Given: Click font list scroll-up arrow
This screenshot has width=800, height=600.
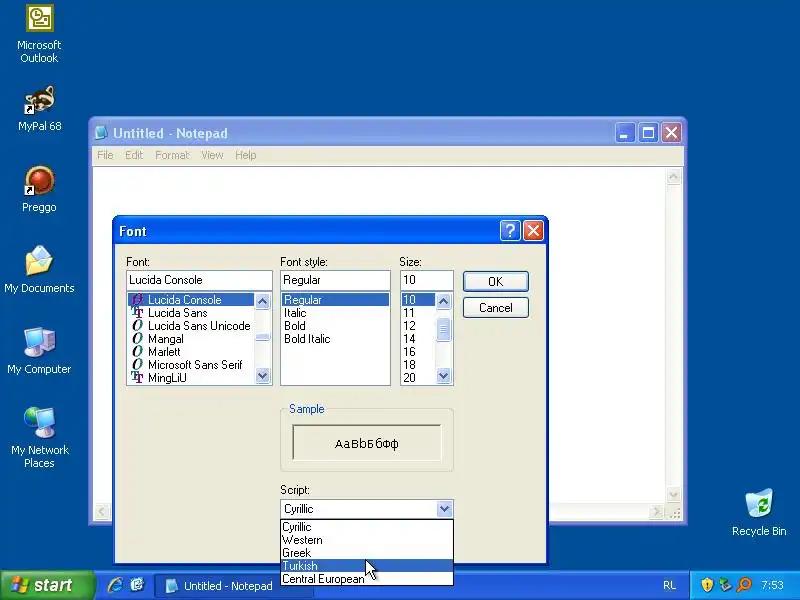Looking at the screenshot, I should [x=263, y=301].
